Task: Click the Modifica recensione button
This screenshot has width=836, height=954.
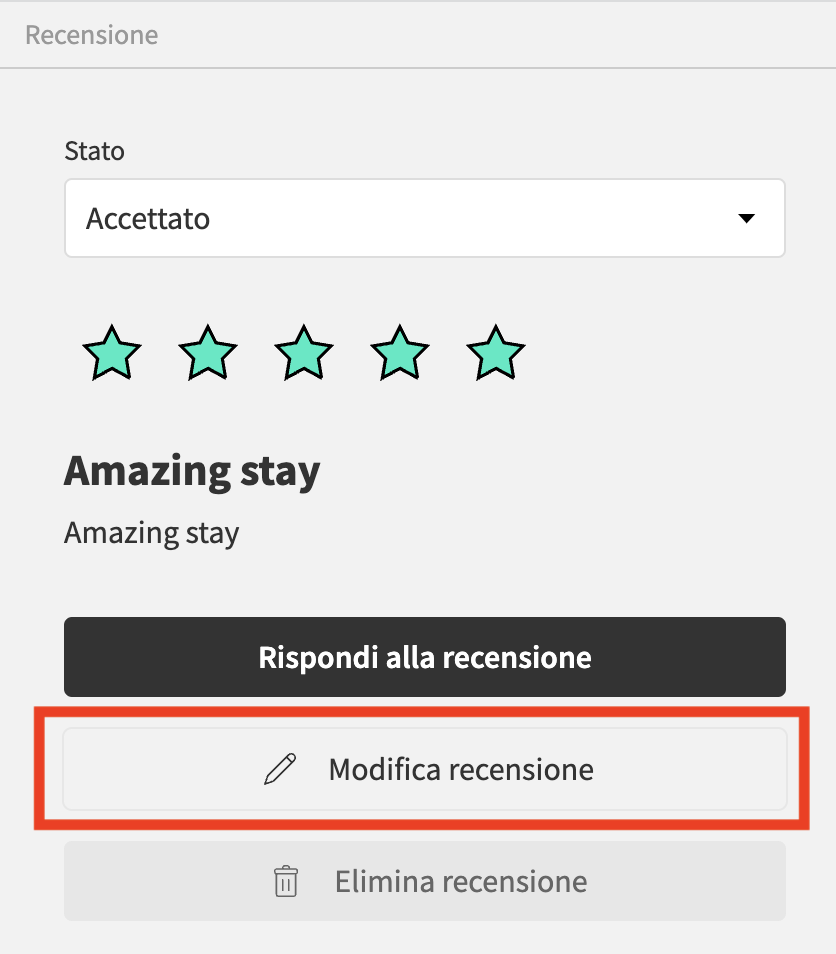Action: point(425,769)
